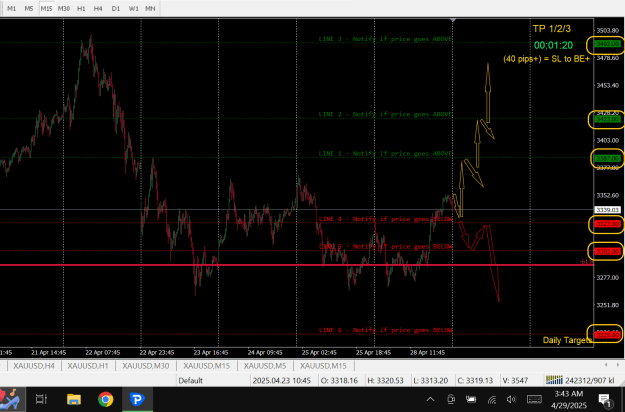Image resolution: width=625 pixels, height=412 pixels.
Task: Select the LINE 2 notify ABOVE label
Action: point(385,114)
